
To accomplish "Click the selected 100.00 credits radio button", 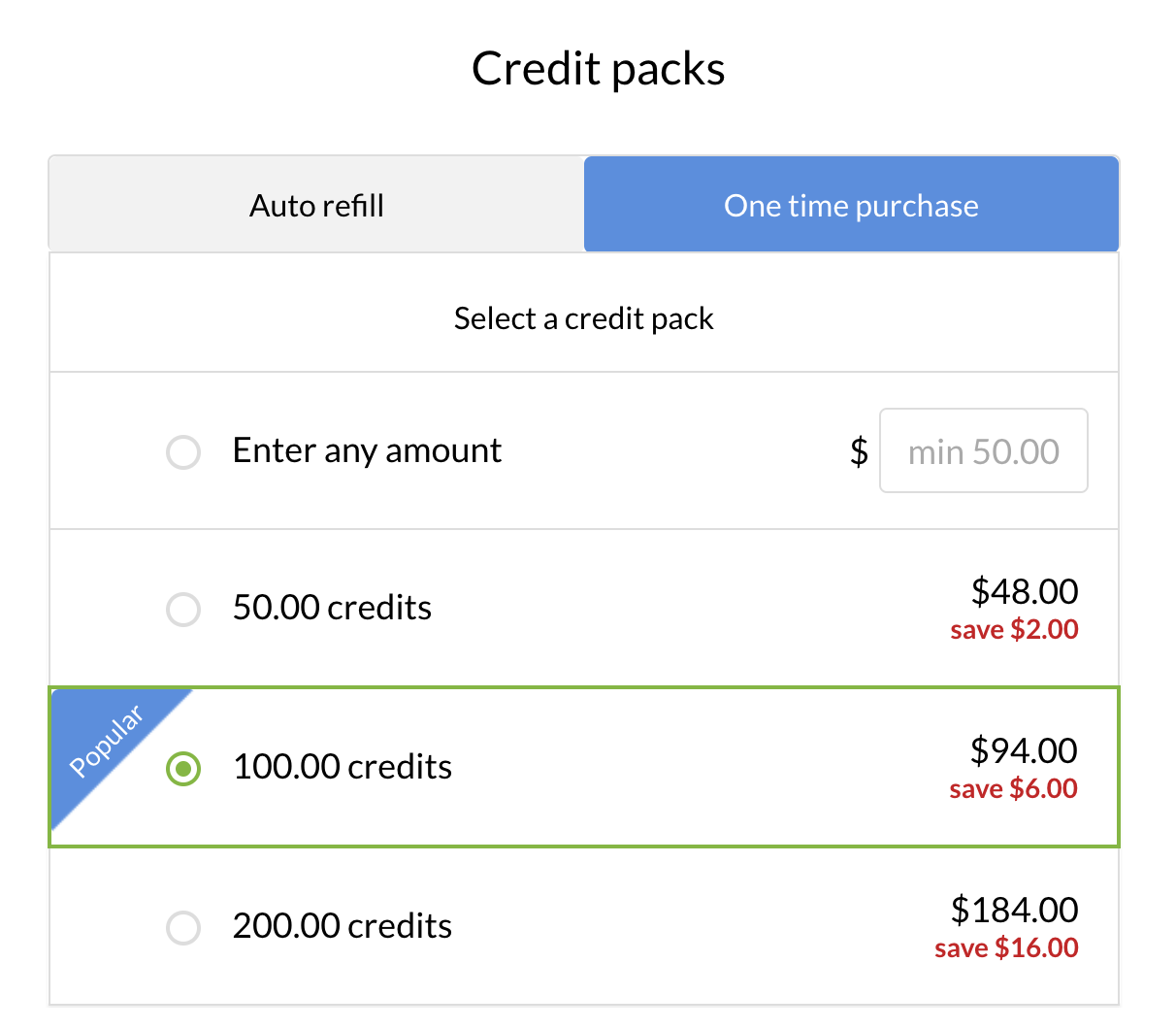I will (183, 769).
